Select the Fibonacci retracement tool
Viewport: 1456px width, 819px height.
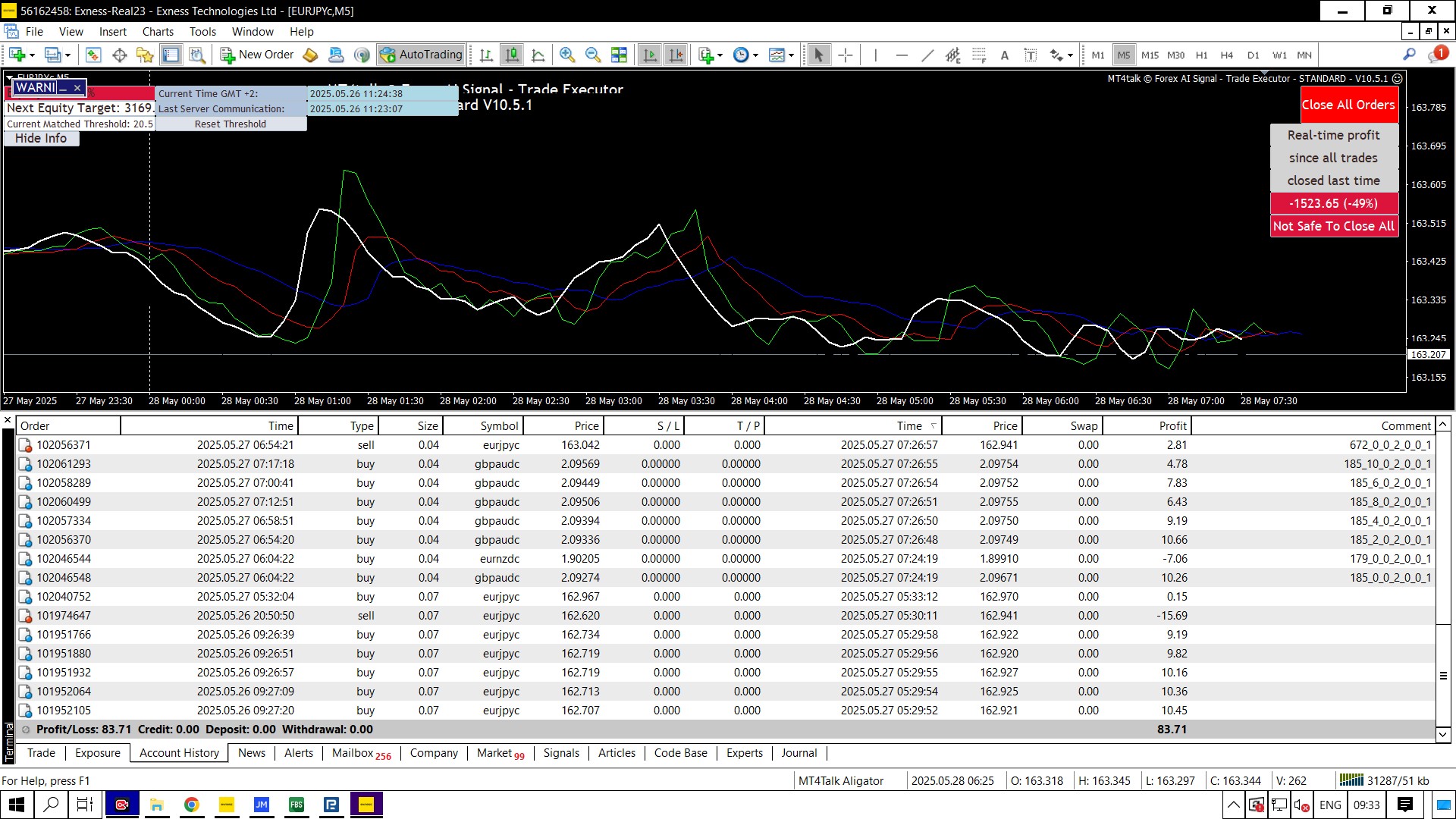pyautogui.click(x=978, y=55)
